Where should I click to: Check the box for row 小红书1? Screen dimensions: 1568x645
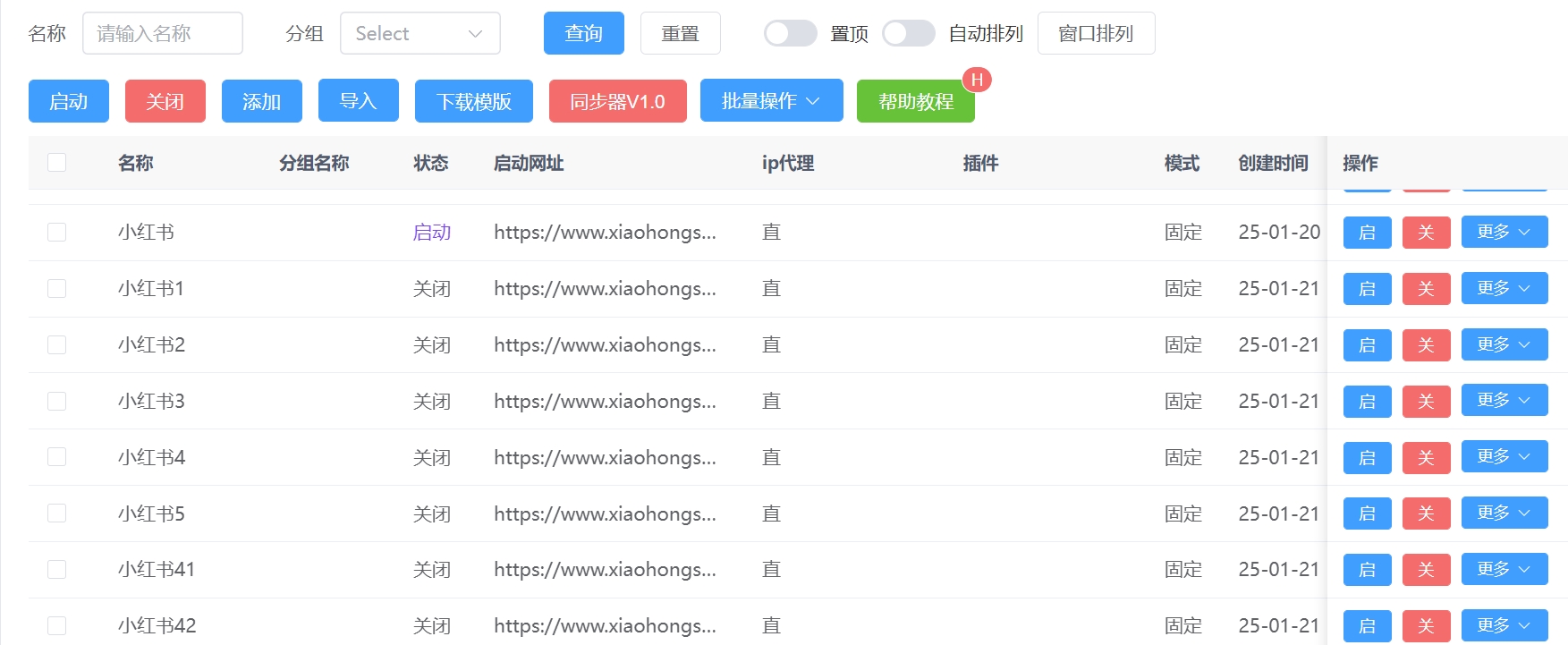coord(57,288)
